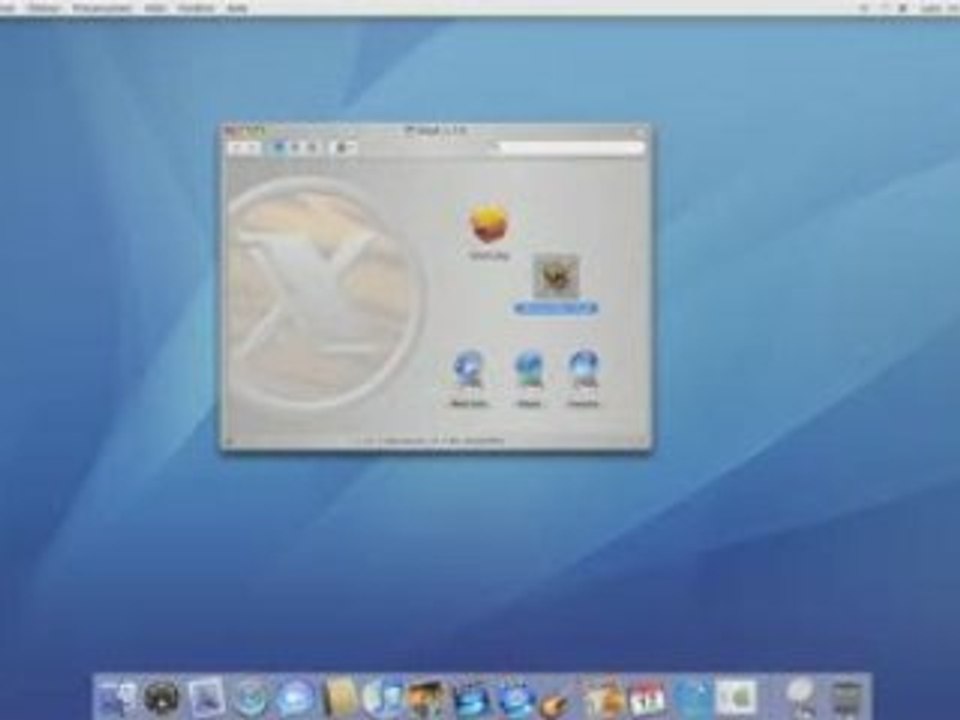Open the right globe web link icon

583,370
